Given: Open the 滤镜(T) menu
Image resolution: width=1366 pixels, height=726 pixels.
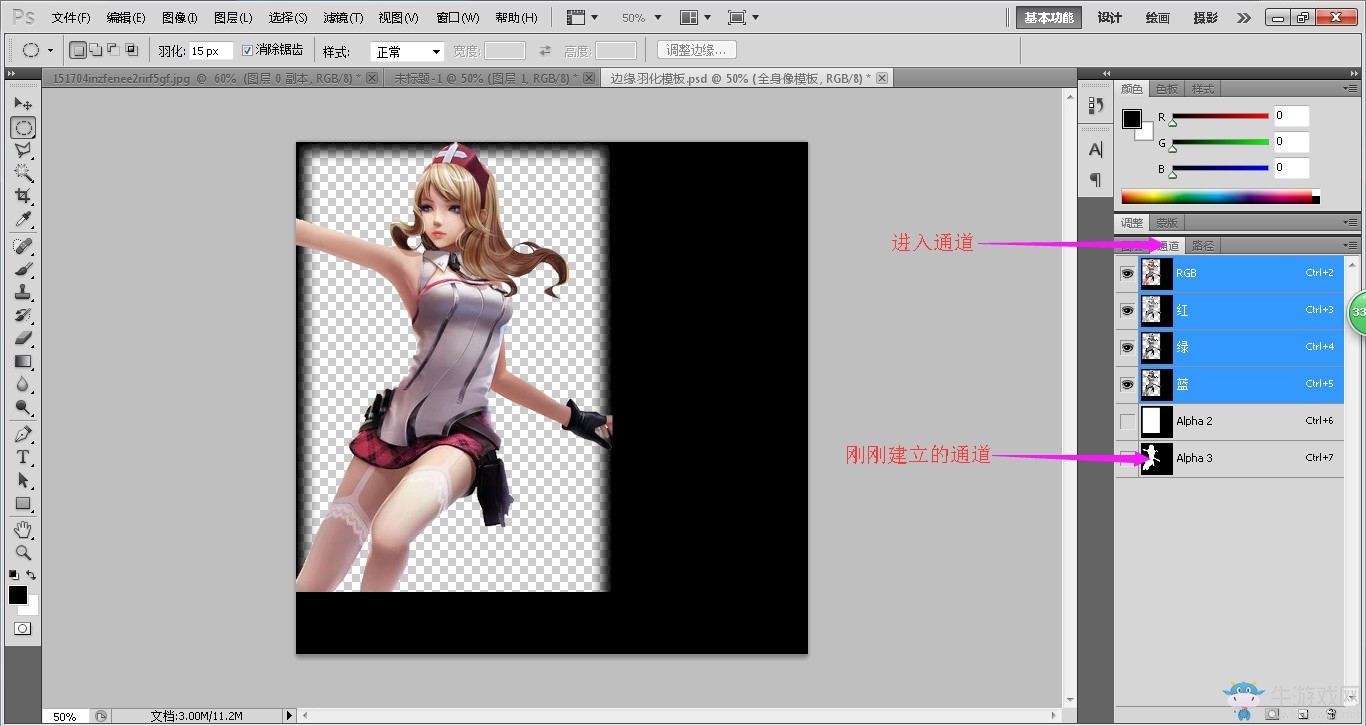Looking at the screenshot, I should [x=343, y=18].
